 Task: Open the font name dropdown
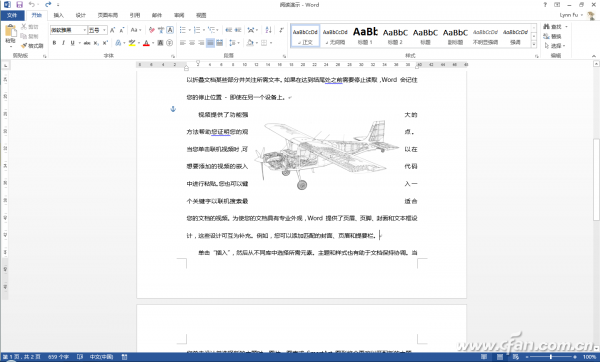pos(84,30)
